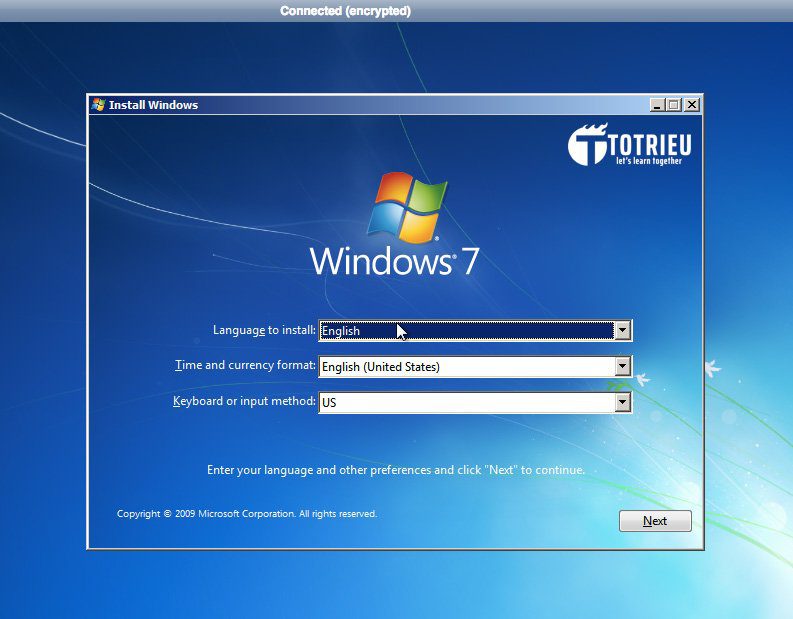Click the Windows 7 wordmark text

point(394,262)
